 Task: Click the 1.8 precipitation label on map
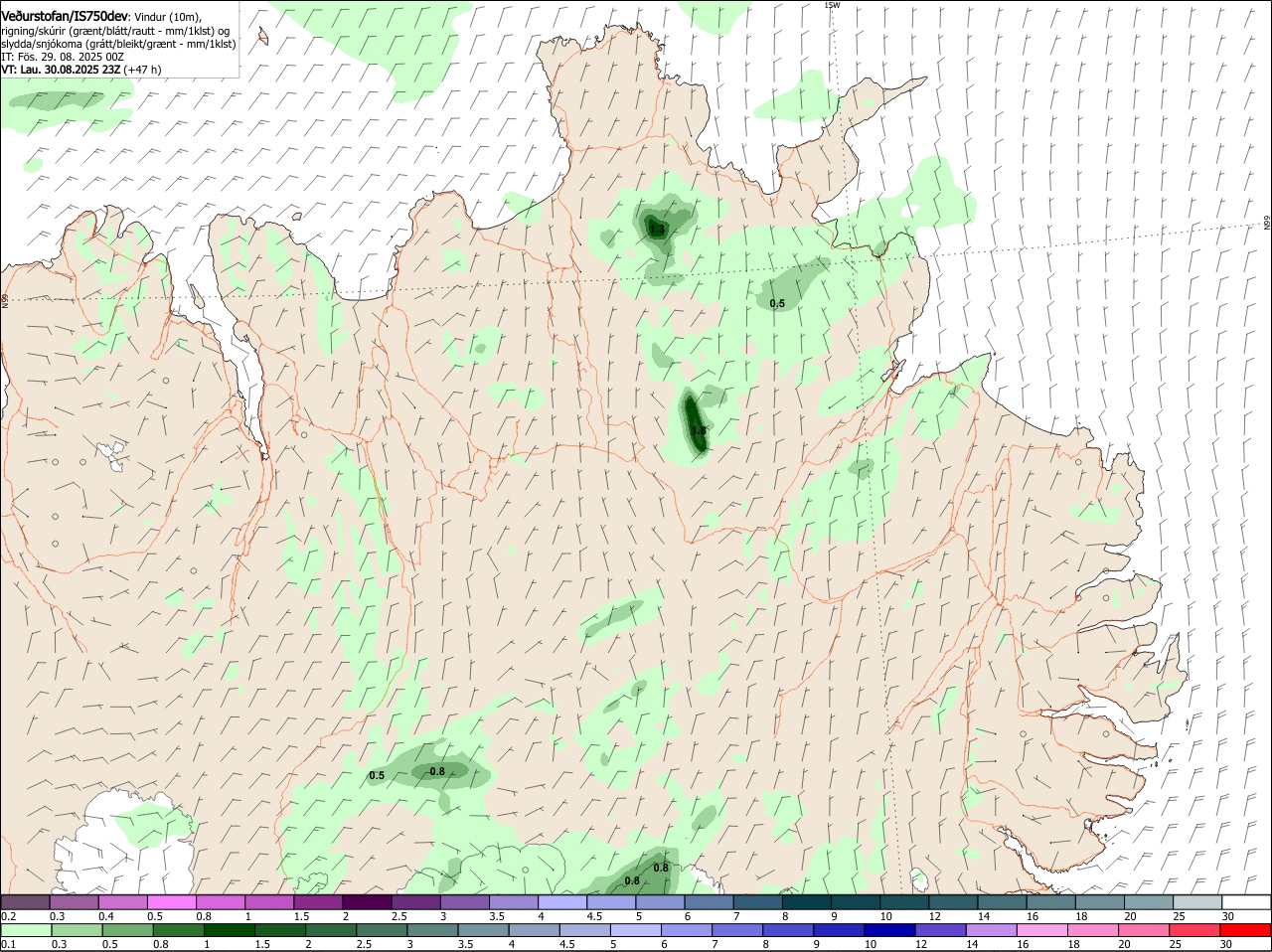tap(699, 430)
